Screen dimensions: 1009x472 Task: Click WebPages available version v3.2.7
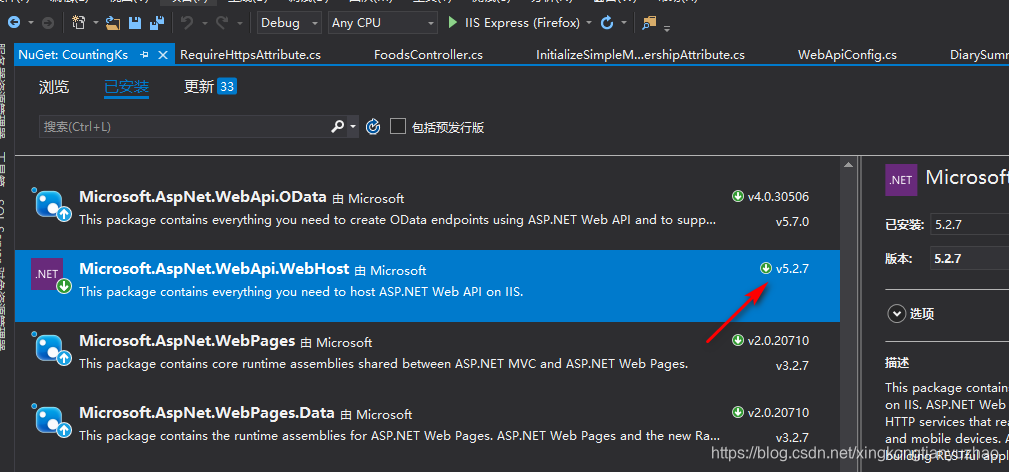point(793,366)
